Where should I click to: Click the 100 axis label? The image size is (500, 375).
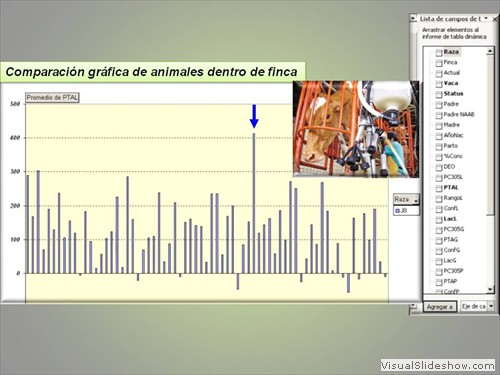pyautogui.click(x=15, y=239)
